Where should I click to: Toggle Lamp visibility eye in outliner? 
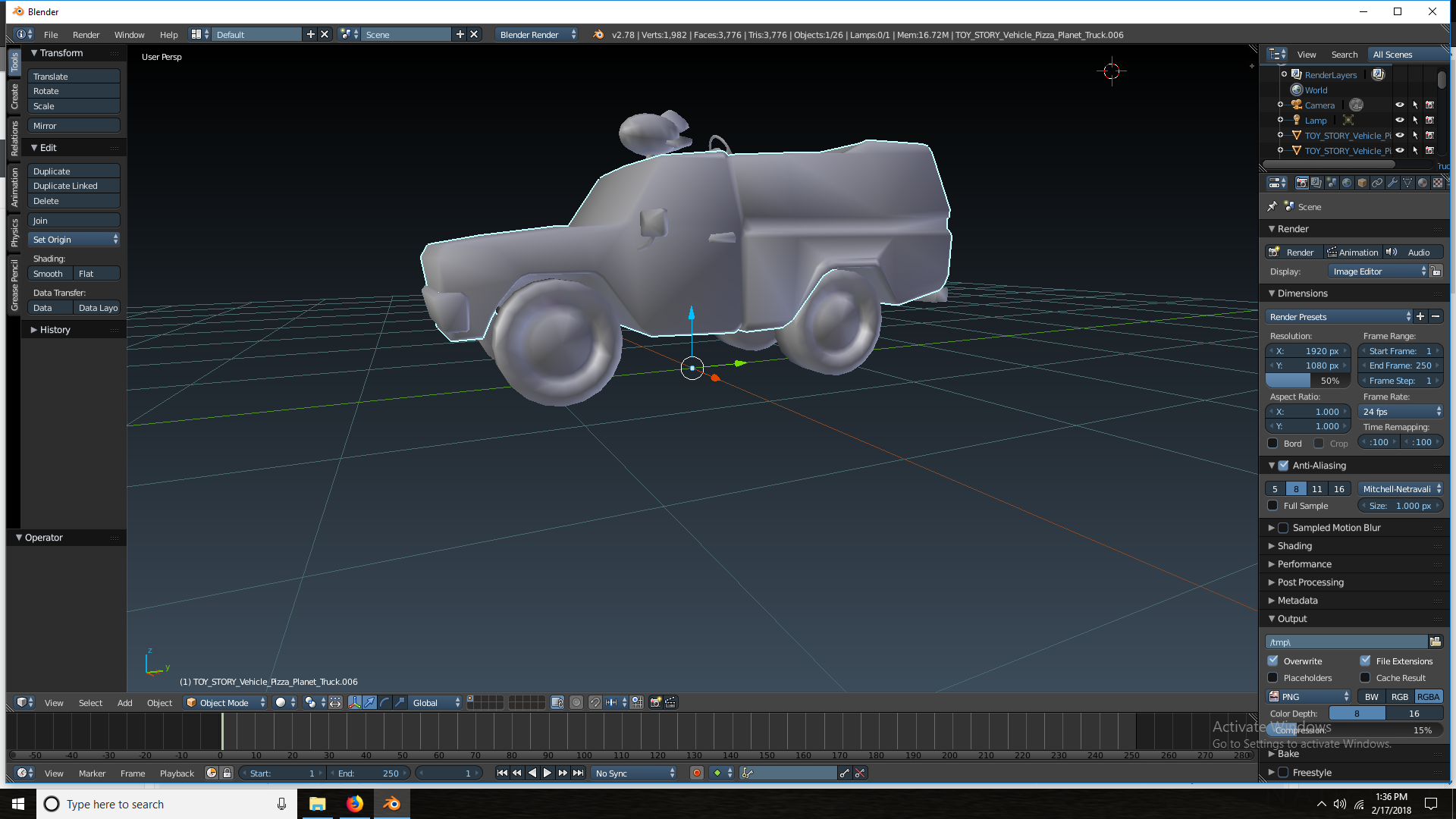coord(1400,120)
